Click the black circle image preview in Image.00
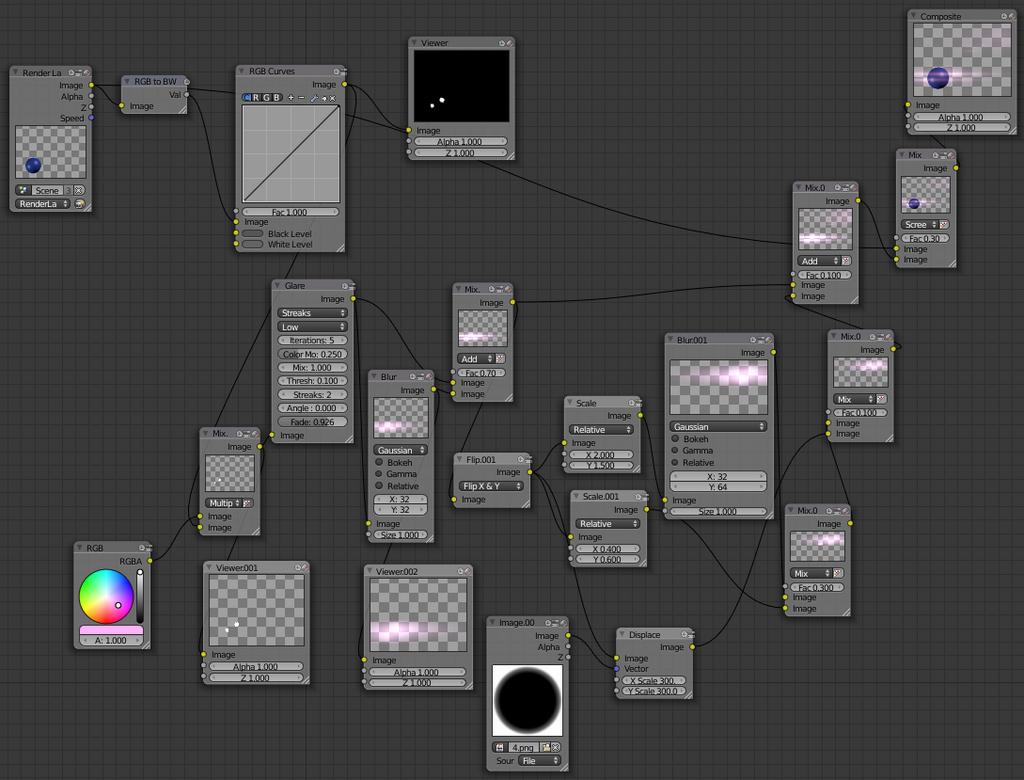 (527, 700)
